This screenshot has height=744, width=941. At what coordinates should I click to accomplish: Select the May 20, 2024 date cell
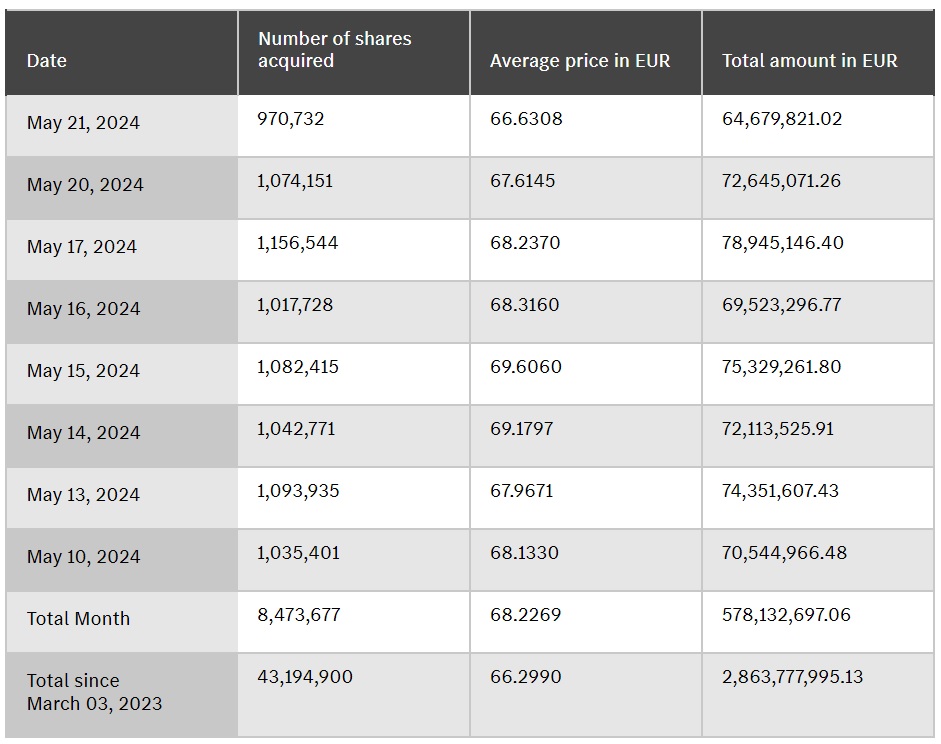click(x=85, y=185)
